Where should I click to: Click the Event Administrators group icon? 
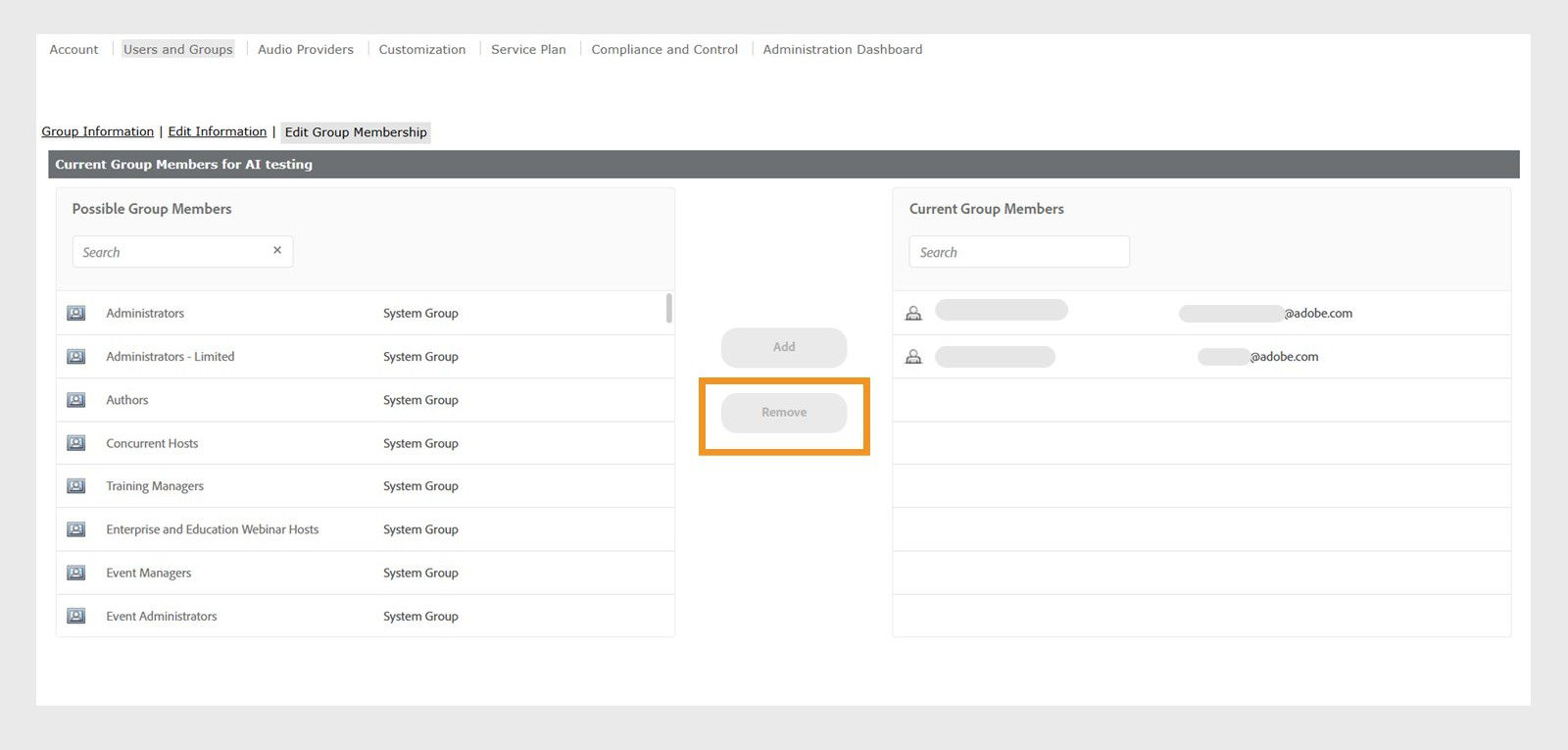75,616
